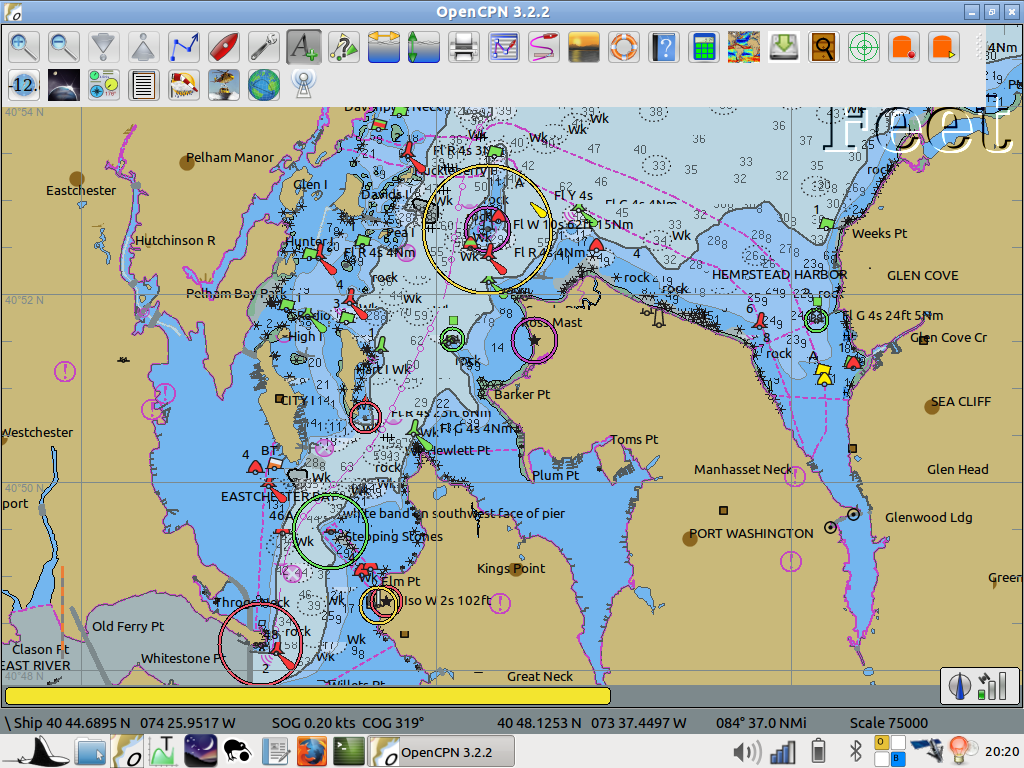Switch desktops using workspace pager
Image resolution: width=1024 pixels, height=768 pixels.
889,751
